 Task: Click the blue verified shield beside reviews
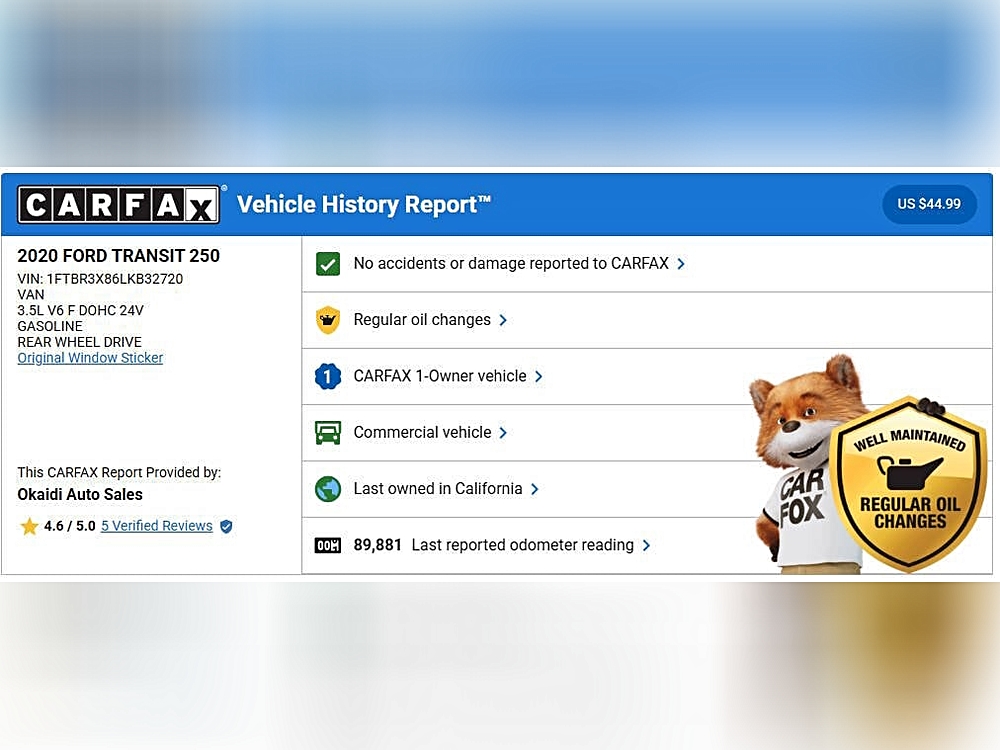tap(226, 526)
